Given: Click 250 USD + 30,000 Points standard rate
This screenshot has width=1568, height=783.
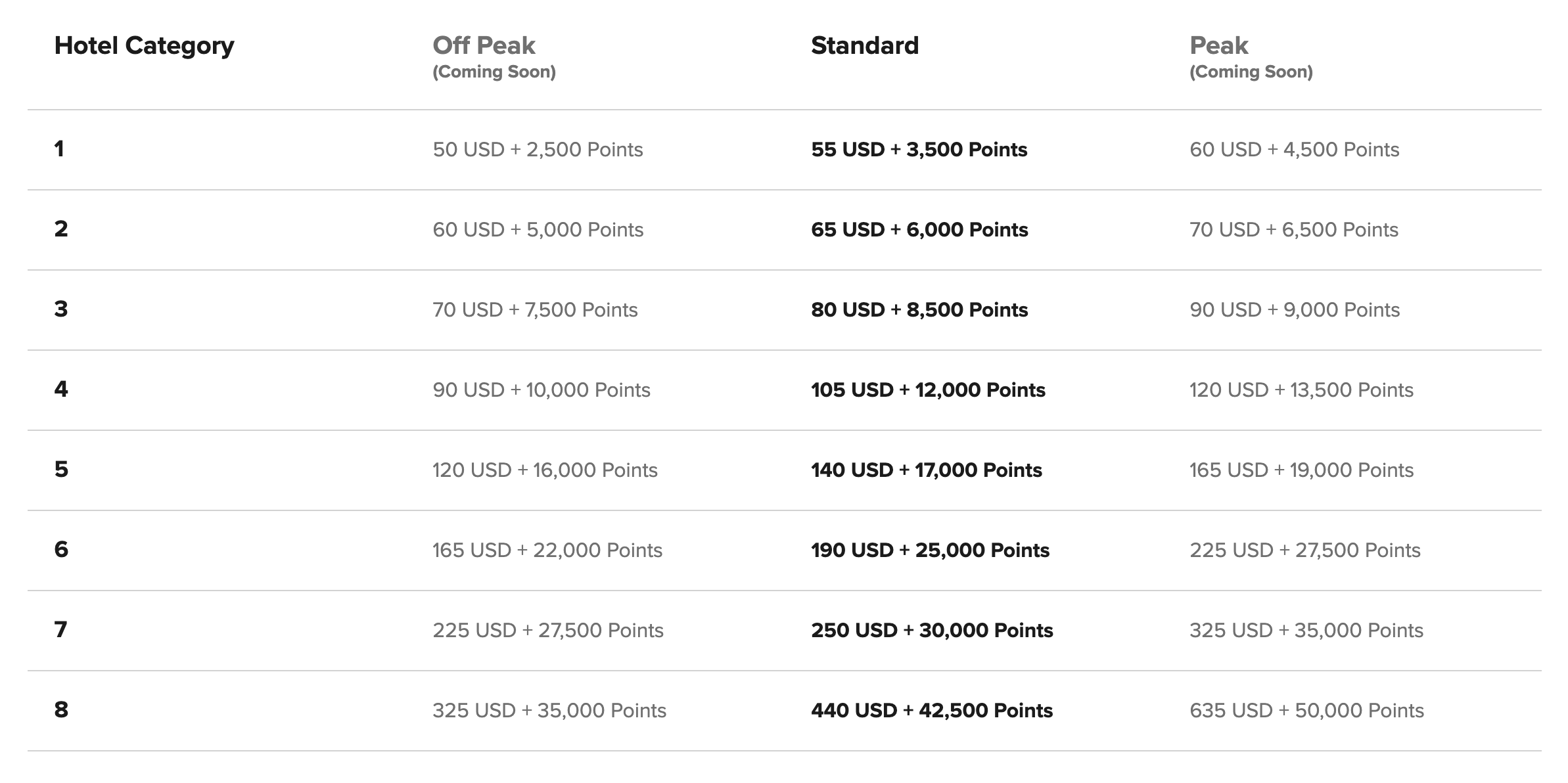Looking at the screenshot, I should 932,631.
